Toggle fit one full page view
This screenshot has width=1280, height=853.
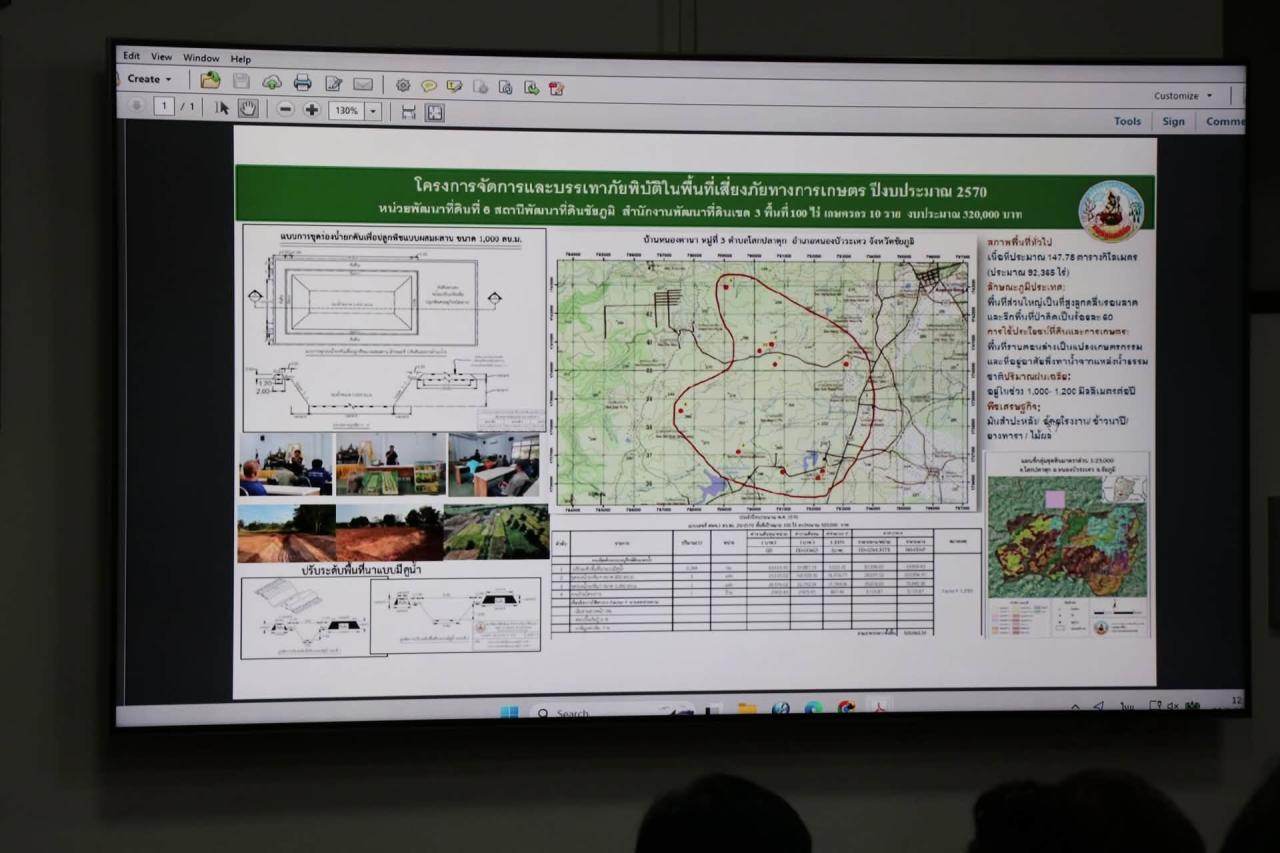pyautogui.click(x=435, y=113)
